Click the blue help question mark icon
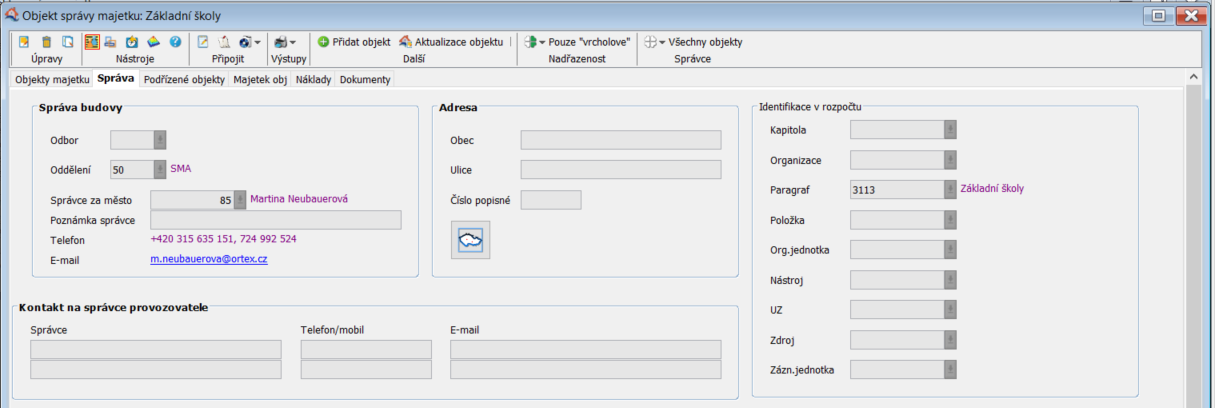The image size is (1215, 408). click(175, 42)
